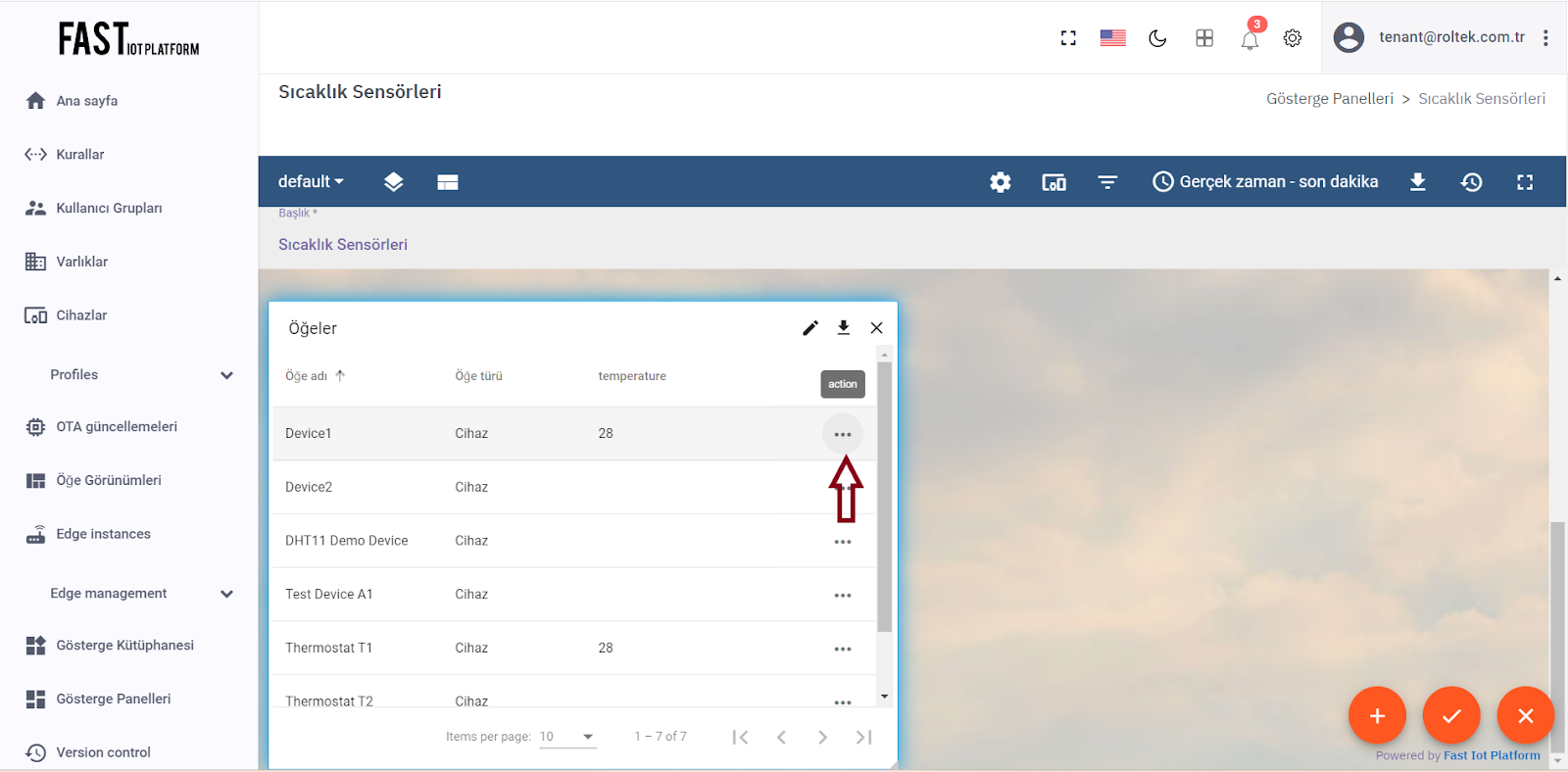
Task: Go to first page of table
Action: [x=740, y=737]
